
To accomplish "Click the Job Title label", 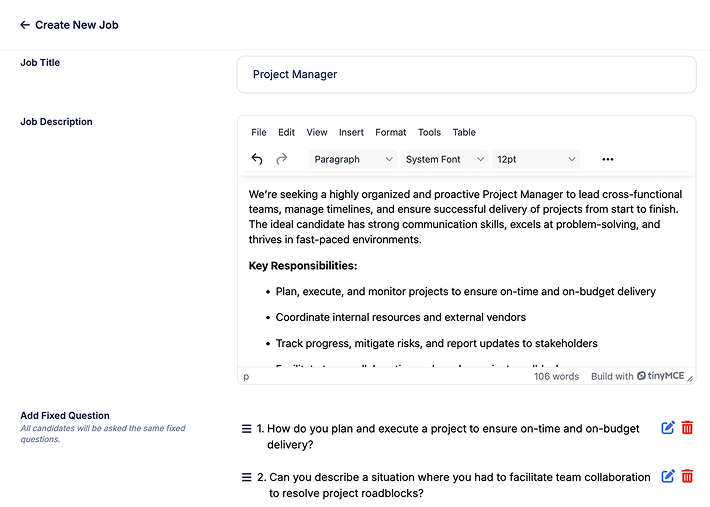I will coord(40,62).
